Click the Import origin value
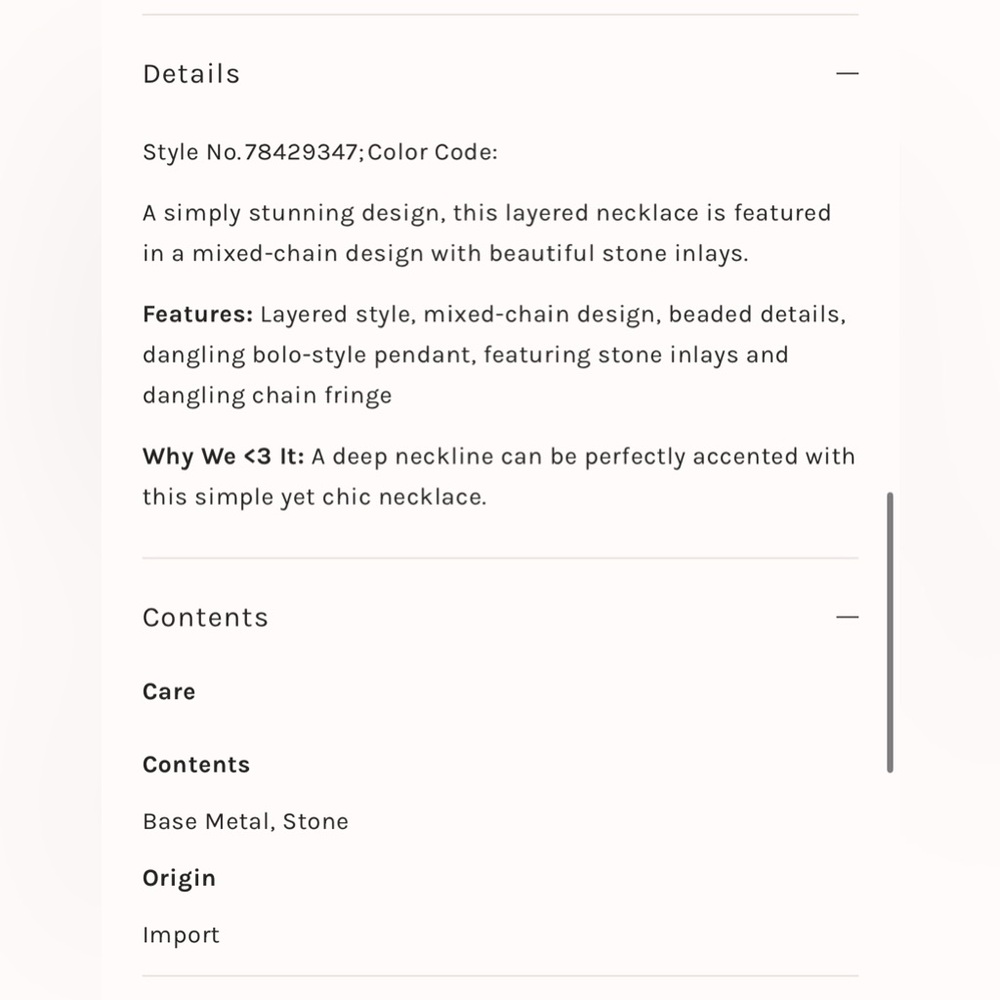 181,936
